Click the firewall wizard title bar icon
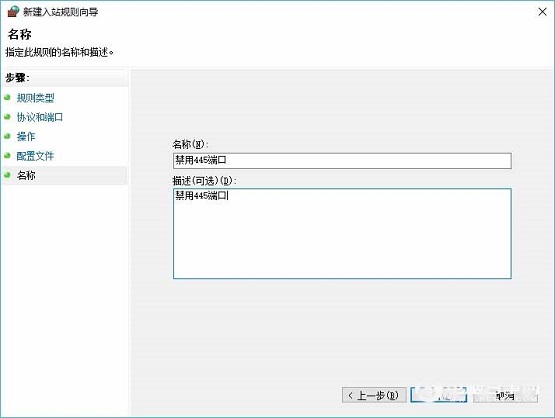 13,11
